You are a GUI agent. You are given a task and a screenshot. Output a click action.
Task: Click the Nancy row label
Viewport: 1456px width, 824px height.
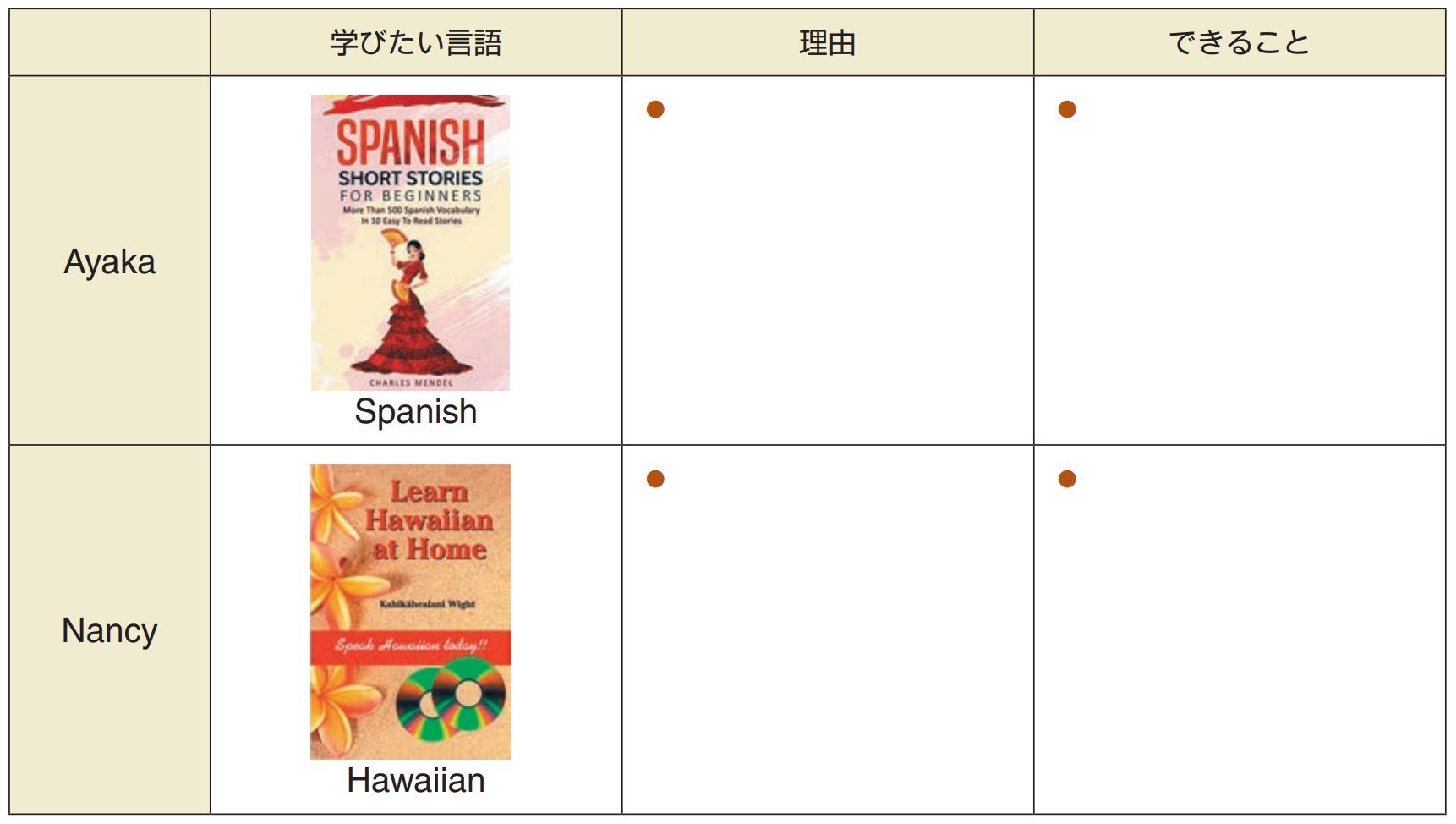pyautogui.click(x=110, y=631)
